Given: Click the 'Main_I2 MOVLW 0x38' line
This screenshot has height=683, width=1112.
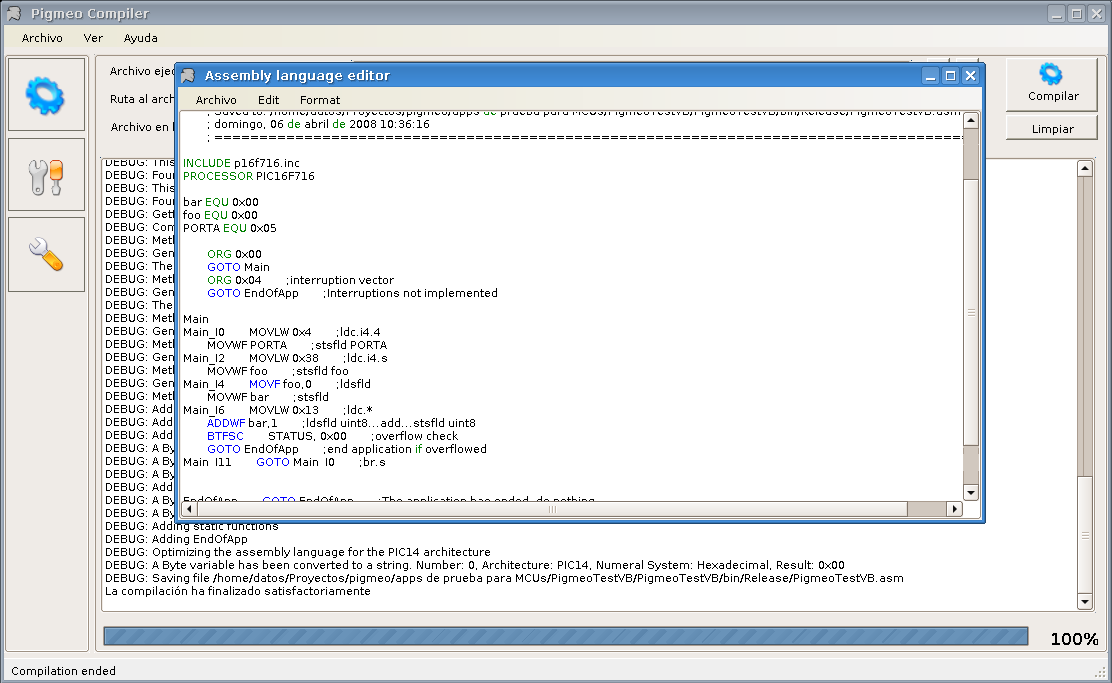Looking at the screenshot, I should (285, 358).
